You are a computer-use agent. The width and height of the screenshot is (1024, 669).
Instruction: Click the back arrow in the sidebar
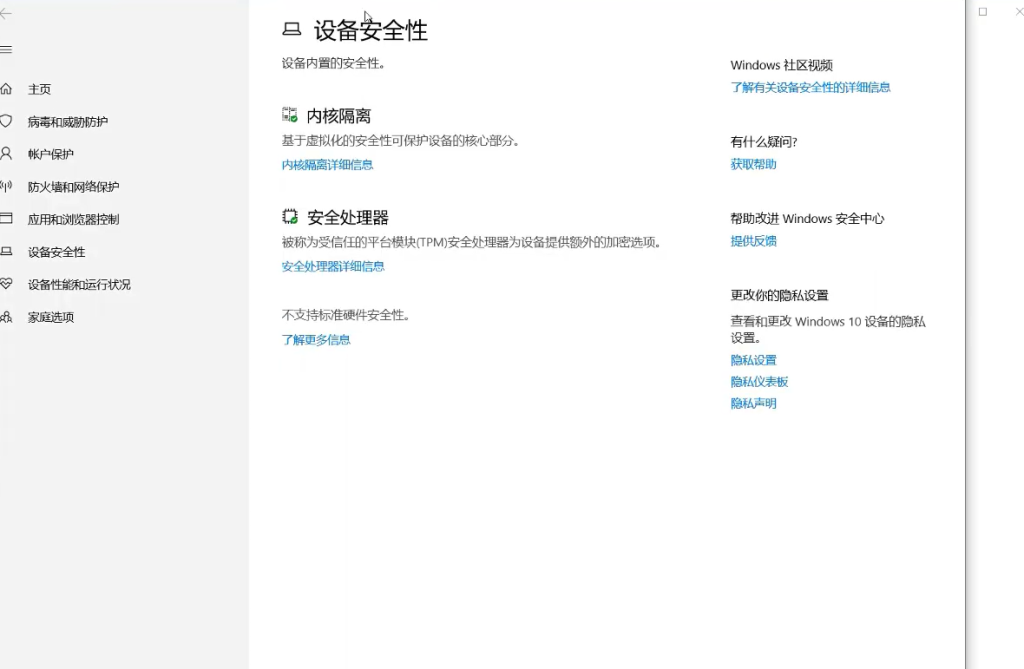point(6,14)
